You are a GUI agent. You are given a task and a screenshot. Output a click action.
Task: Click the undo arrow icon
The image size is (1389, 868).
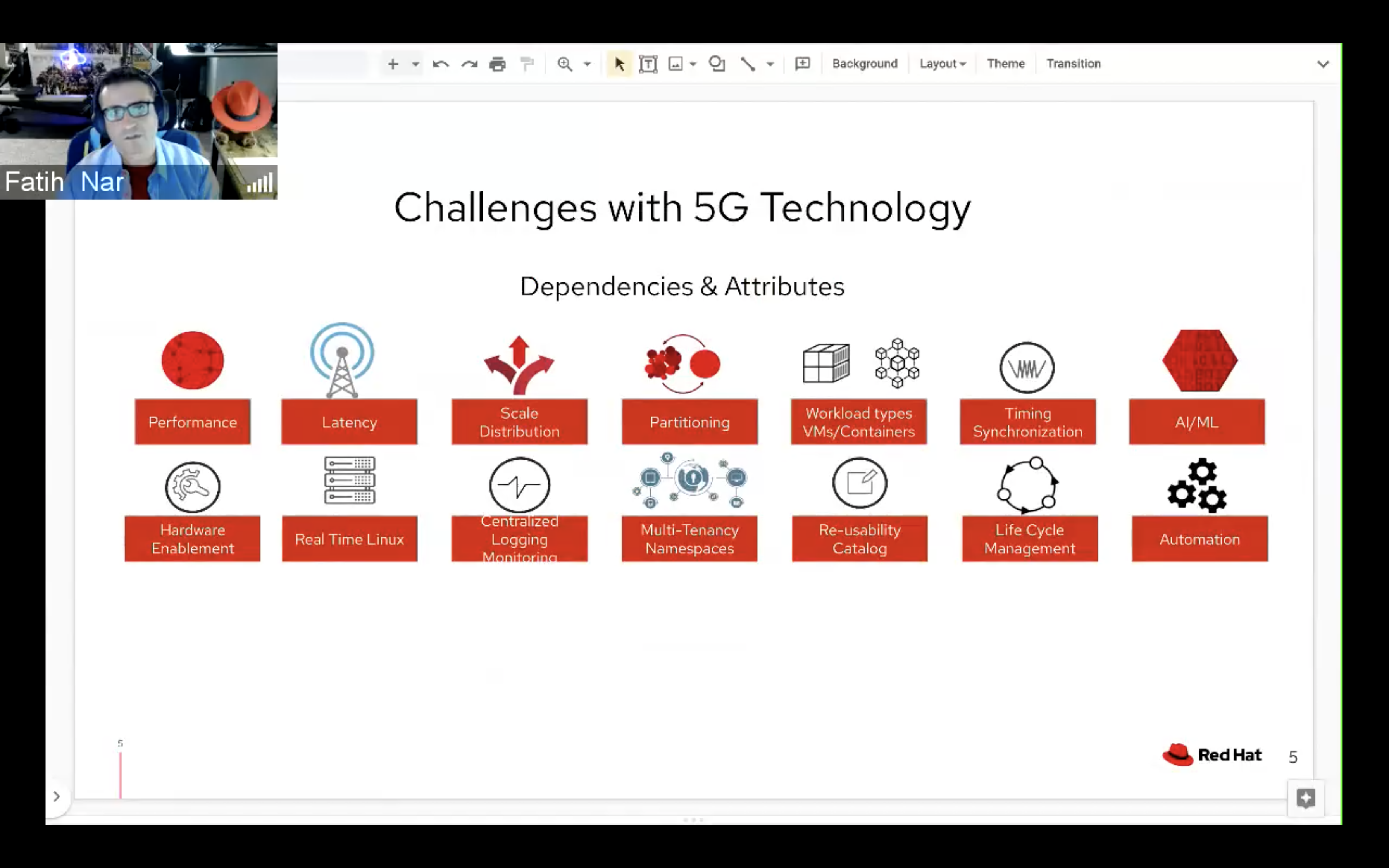click(441, 63)
